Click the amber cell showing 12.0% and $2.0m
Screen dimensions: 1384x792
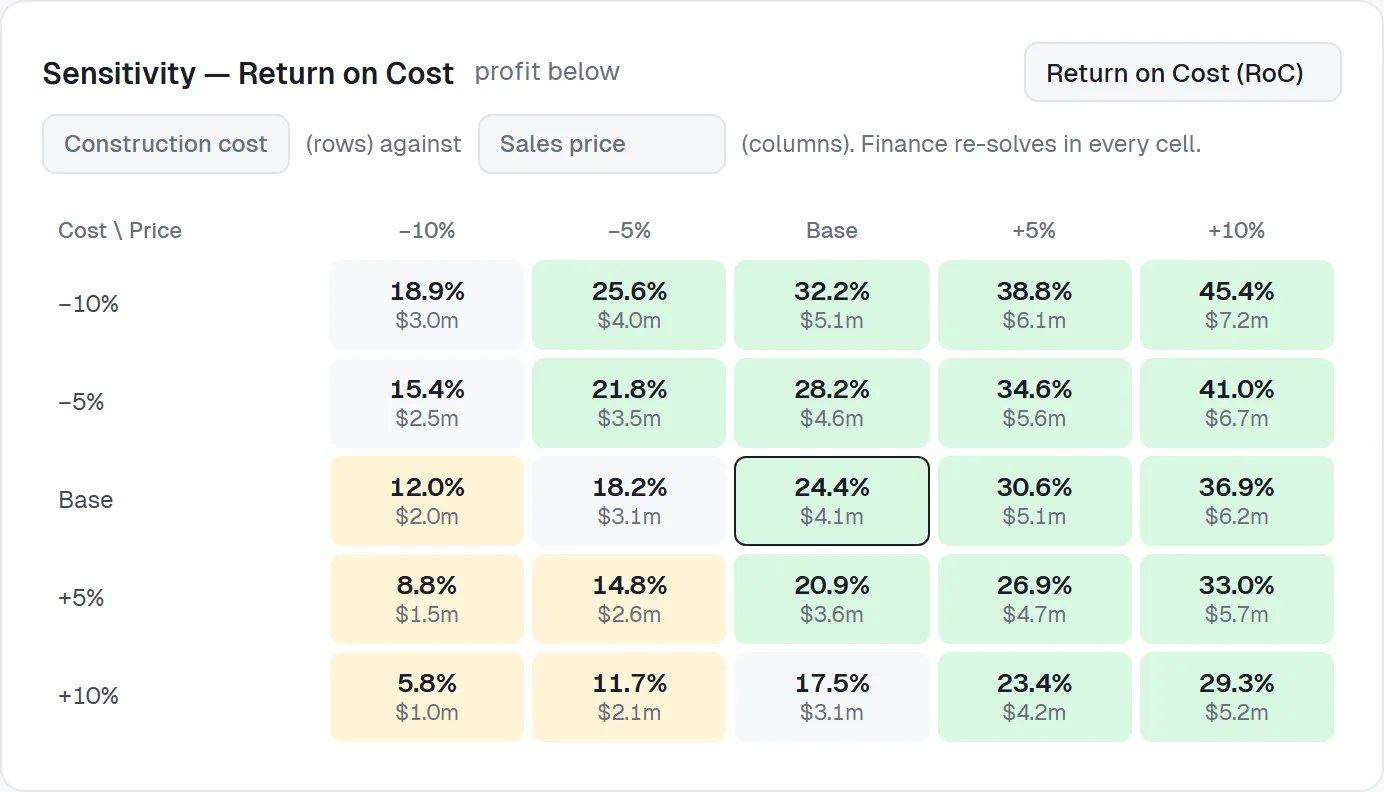pyautogui.click(x=427, y=501)
